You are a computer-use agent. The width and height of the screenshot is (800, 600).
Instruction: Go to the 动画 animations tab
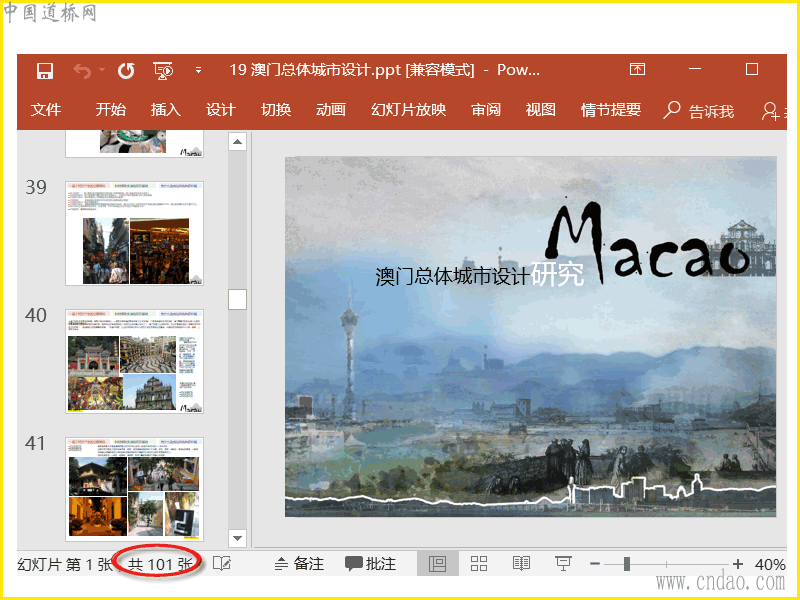tap(331, 110)
